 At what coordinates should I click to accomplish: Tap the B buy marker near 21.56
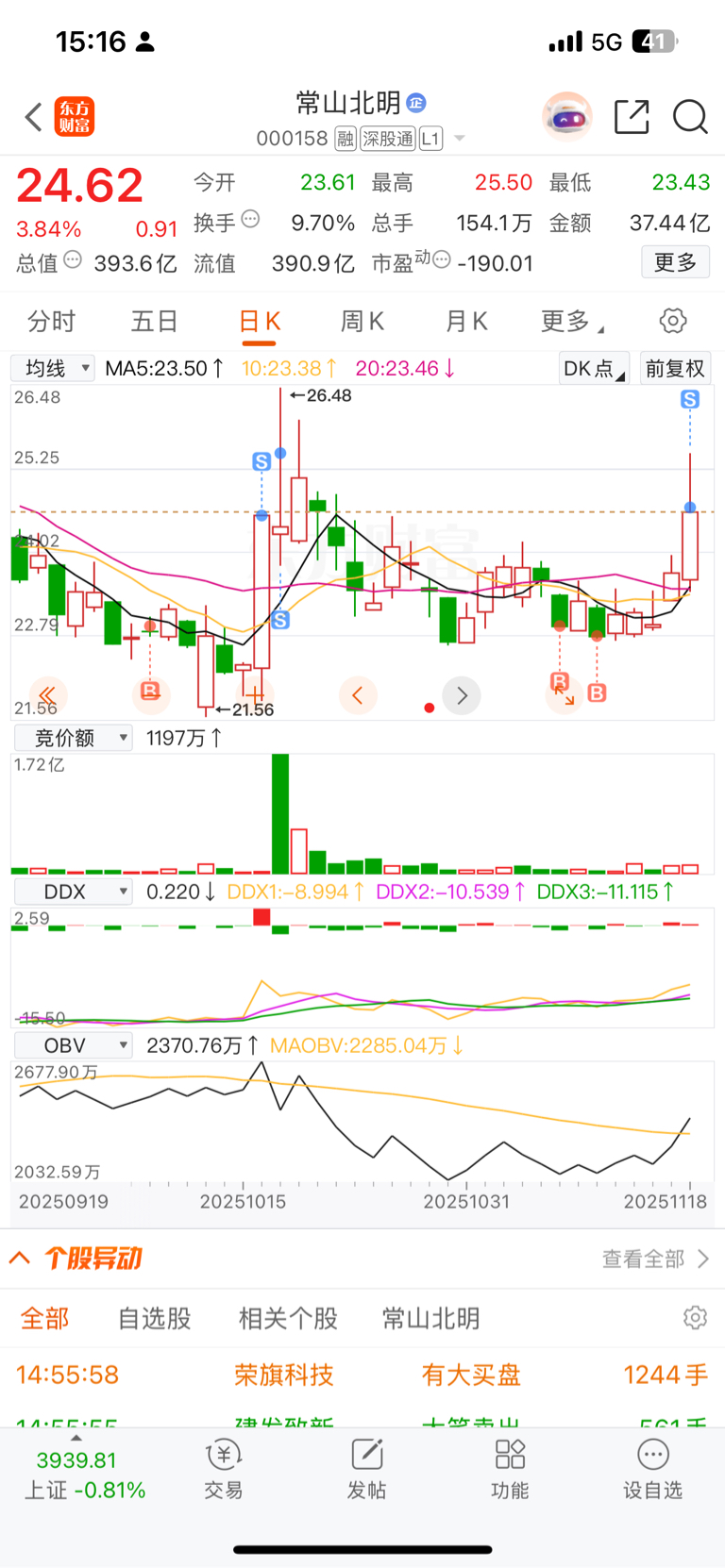pyautogui.click(x=149, y=692)
